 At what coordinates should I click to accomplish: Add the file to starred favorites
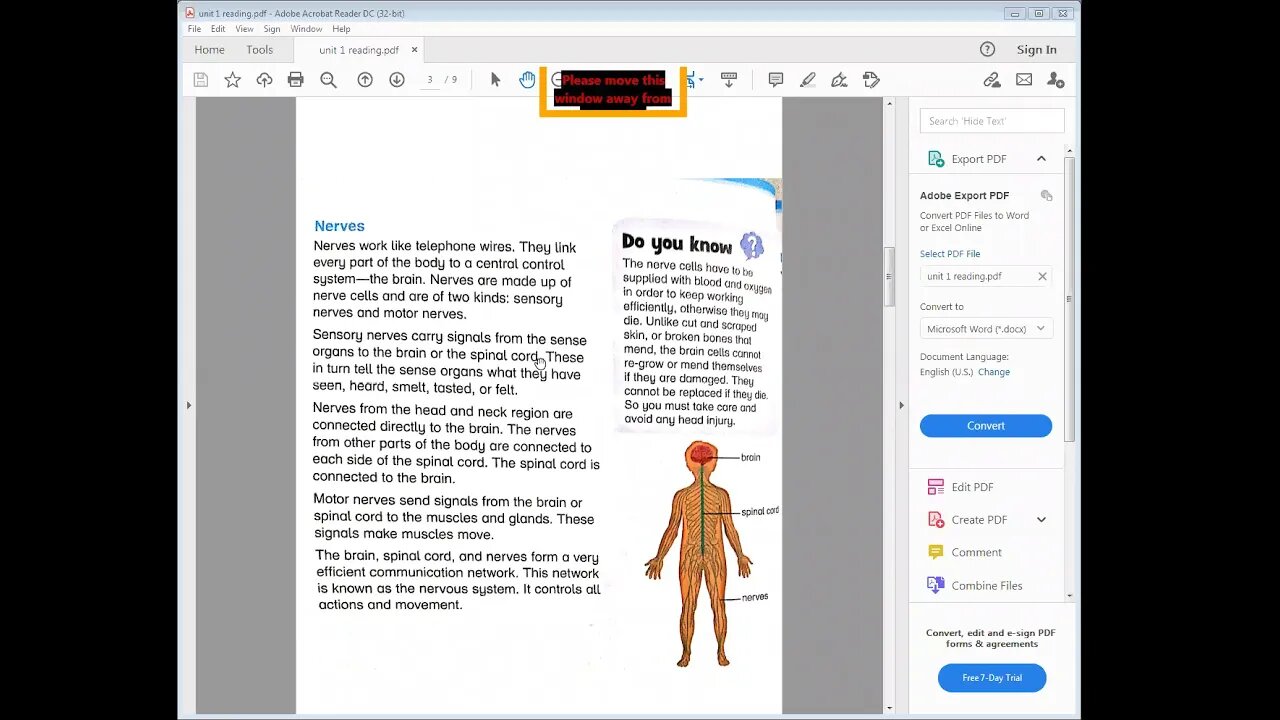[x=233, y=80]
